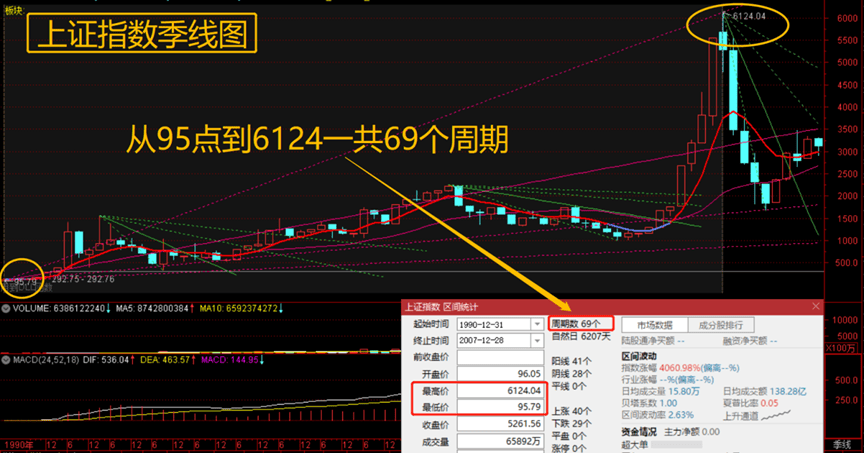Click the 上涨 40个 text
This screenshot has height=453, width=864.
click(571, 412)
